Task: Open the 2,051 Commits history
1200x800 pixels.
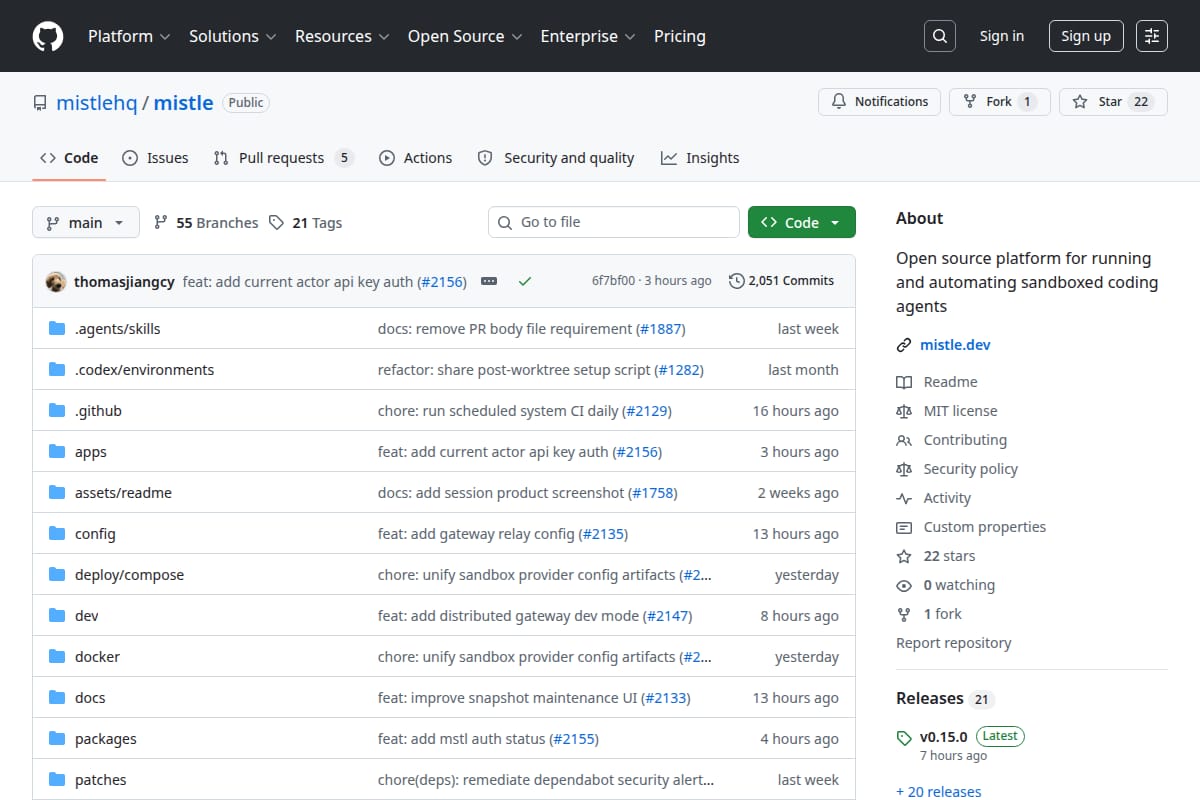Action: [x=782, y=281]
